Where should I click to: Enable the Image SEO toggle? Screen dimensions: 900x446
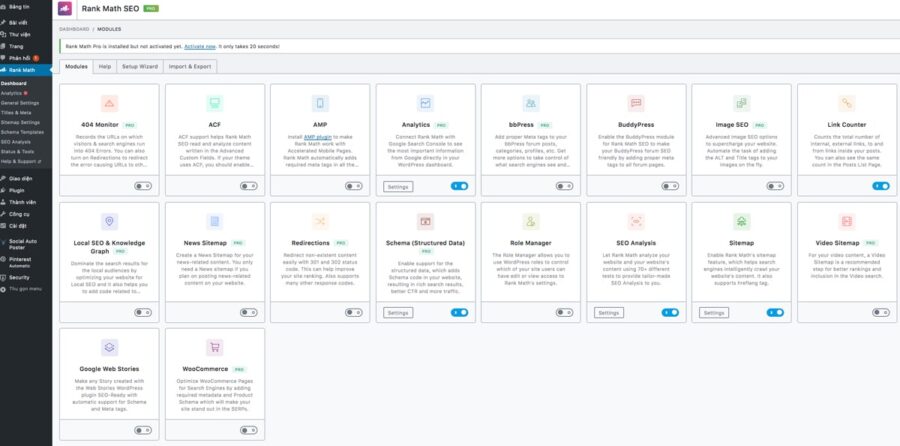click(775, 186)
